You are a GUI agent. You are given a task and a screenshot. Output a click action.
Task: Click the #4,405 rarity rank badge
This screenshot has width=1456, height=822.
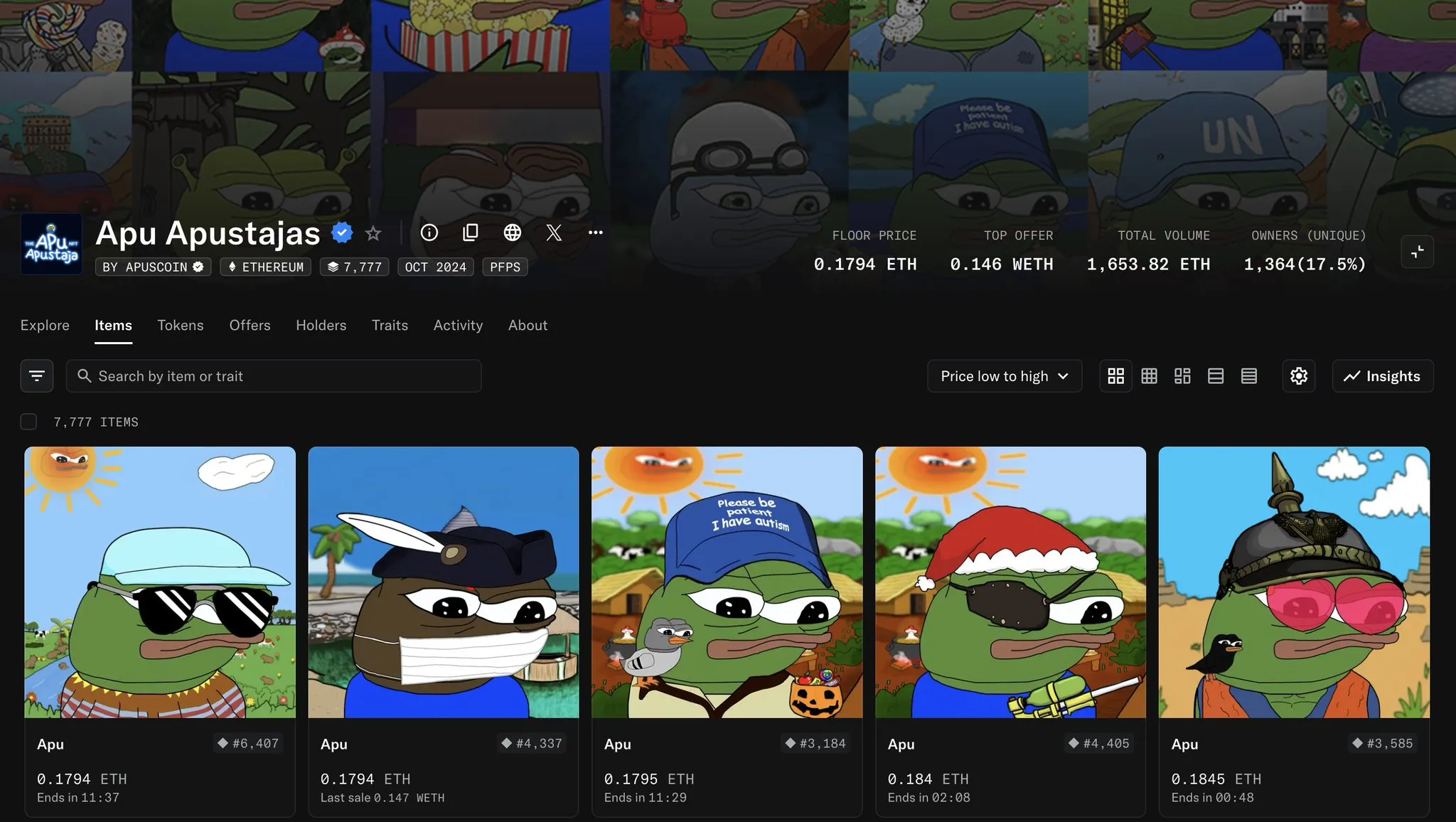(1099, 743)
